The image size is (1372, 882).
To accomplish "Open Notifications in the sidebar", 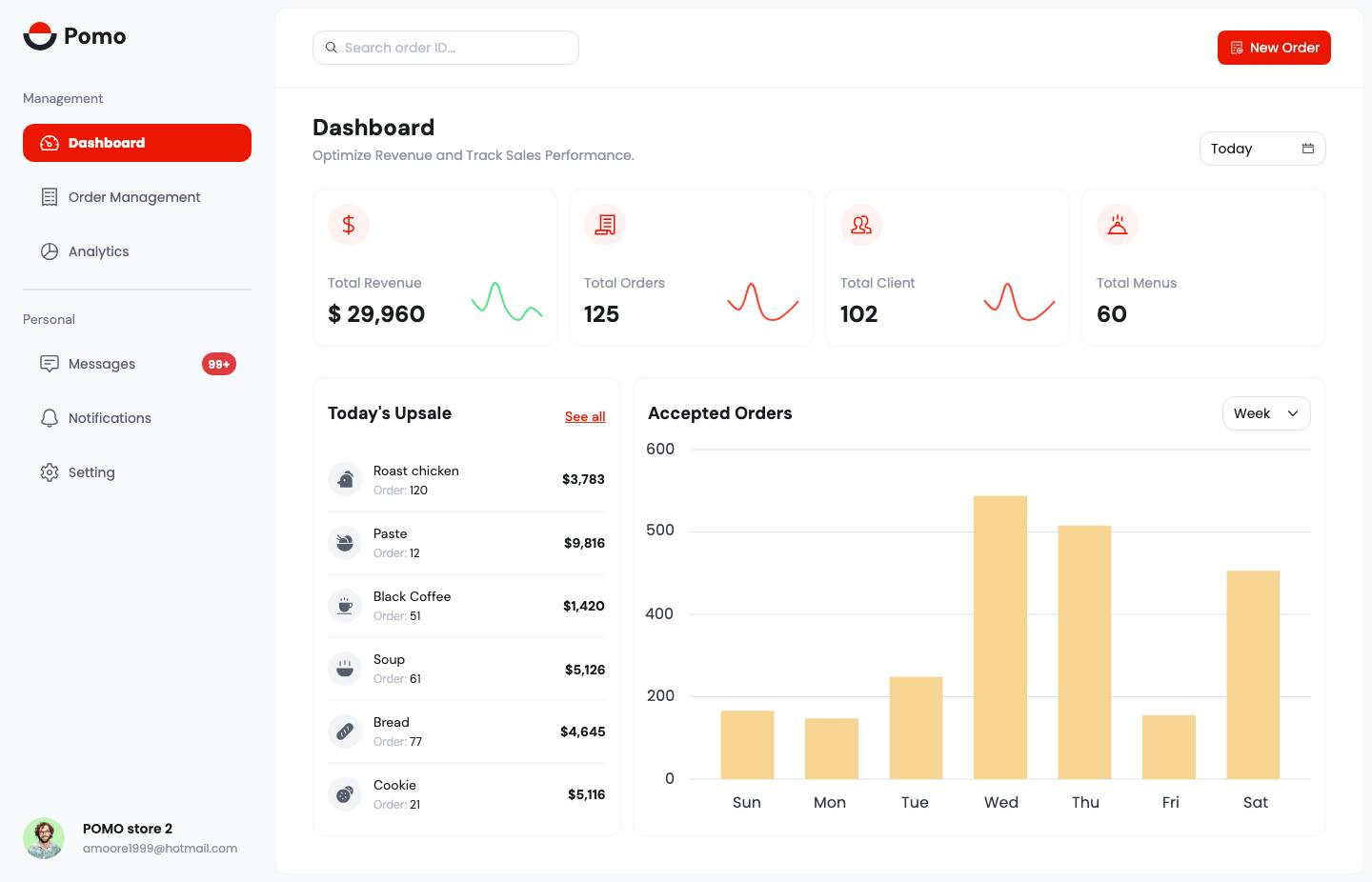I will tap(137, 418).
